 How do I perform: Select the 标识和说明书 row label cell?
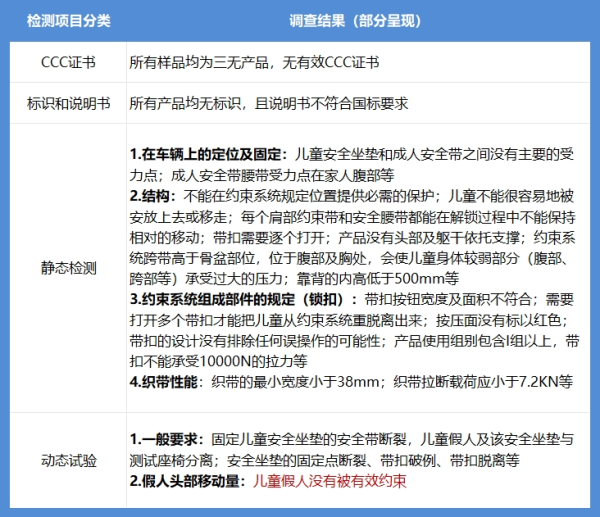click(68, 103)
